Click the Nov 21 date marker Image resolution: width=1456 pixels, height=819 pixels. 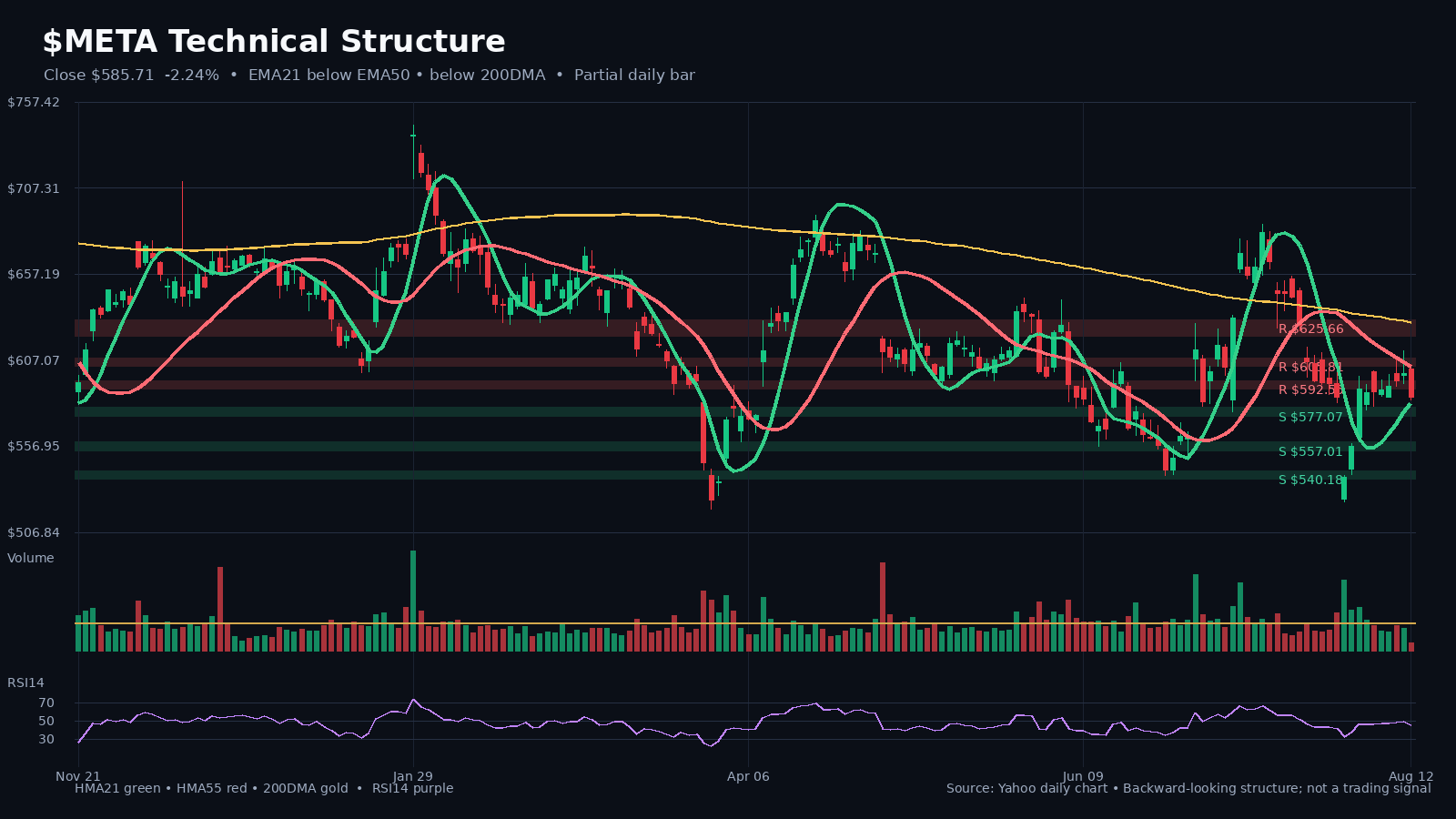pyautogui.click(x=78, y=776)
